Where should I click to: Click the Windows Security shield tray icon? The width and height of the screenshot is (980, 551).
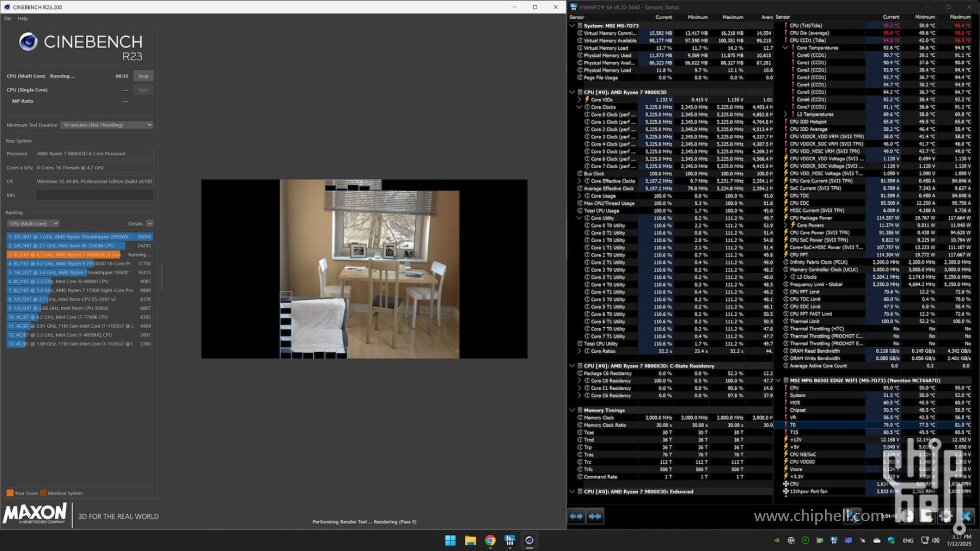[891, 540]
